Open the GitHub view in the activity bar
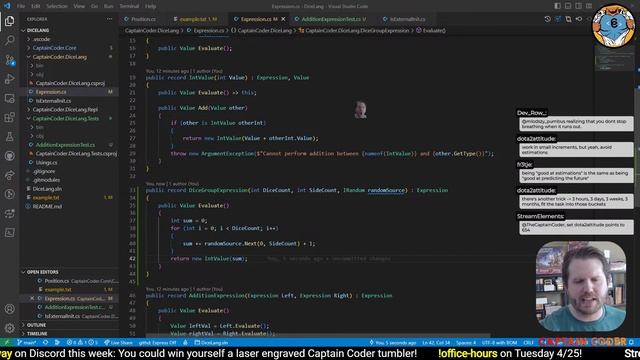 (x=9, y=156)
